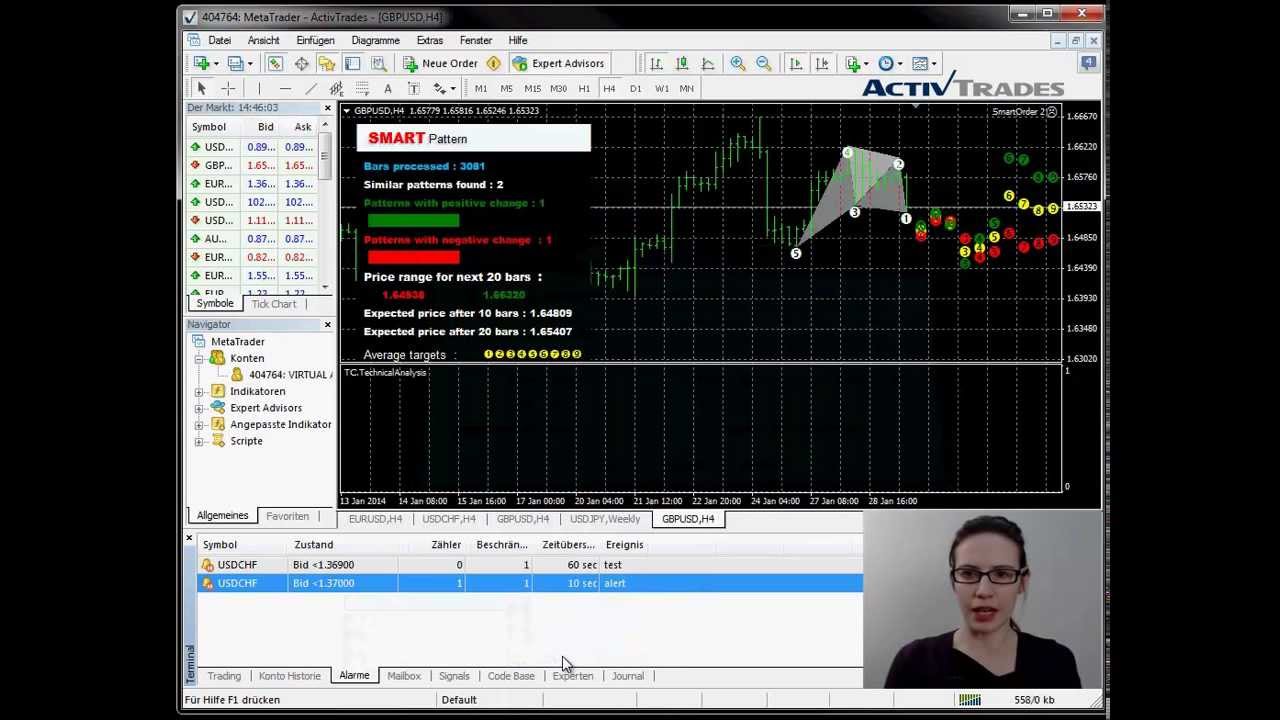Select the text tool (A)
Screen dimensions: 1280x720
pos(388,88)
